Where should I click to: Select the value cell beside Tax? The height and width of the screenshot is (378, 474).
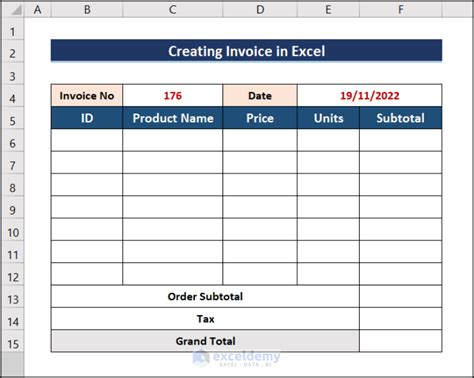tap(401, 319)
